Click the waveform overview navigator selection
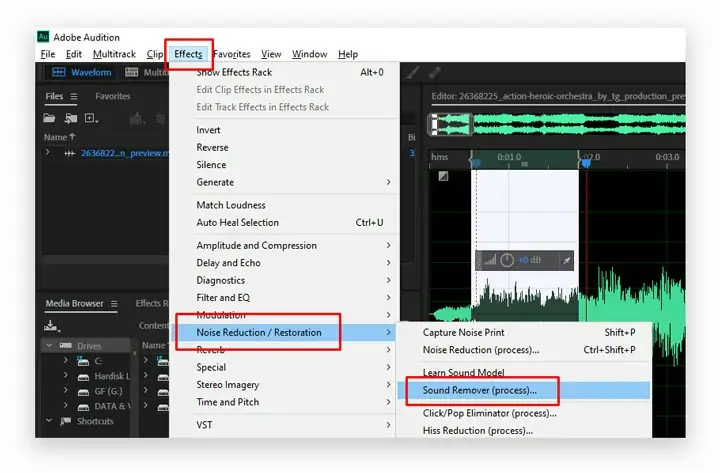This screenshot has width=720, height=473. pyautogui.click(x=450, y=124)
